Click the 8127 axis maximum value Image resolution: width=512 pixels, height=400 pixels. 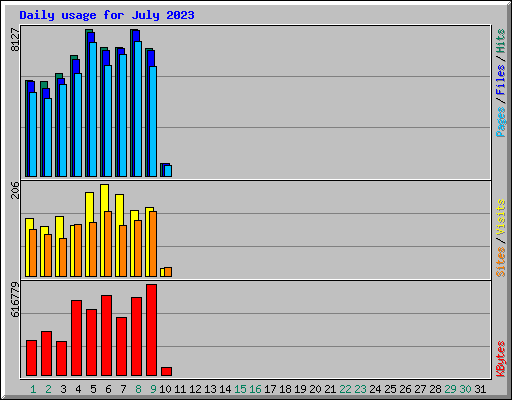15,40
